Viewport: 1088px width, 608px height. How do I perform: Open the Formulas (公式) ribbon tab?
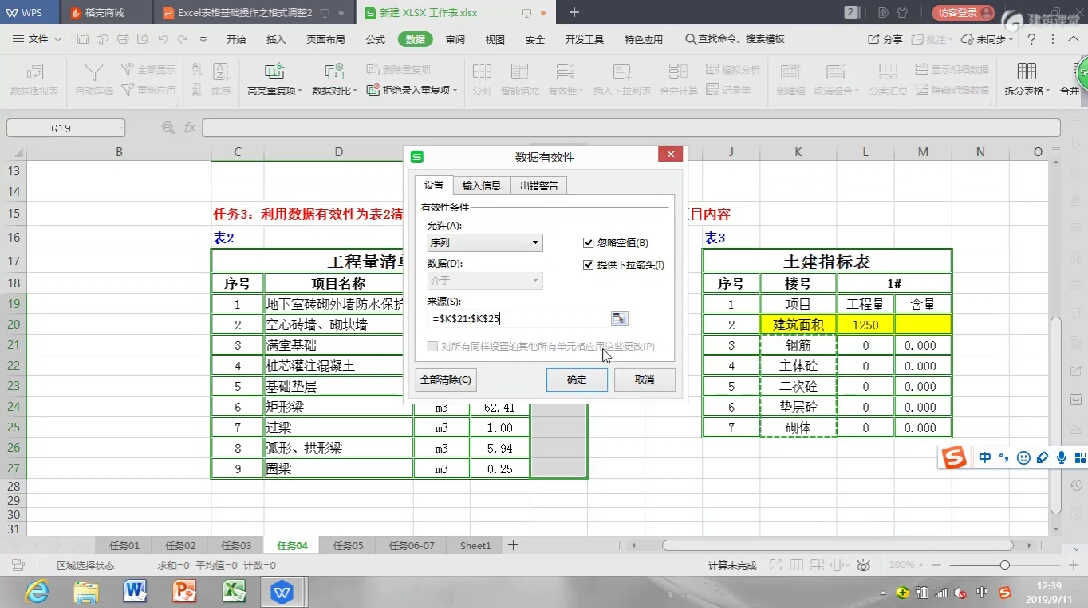coord(375,40)
